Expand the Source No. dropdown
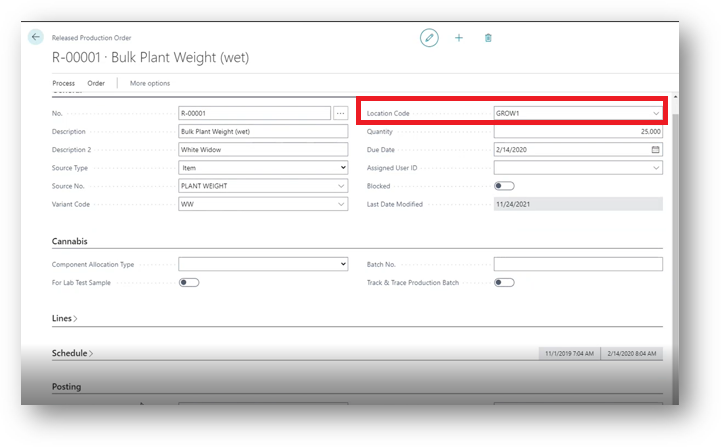The width and height of the screenshot is (721, 447). click(x=341, y=186)
